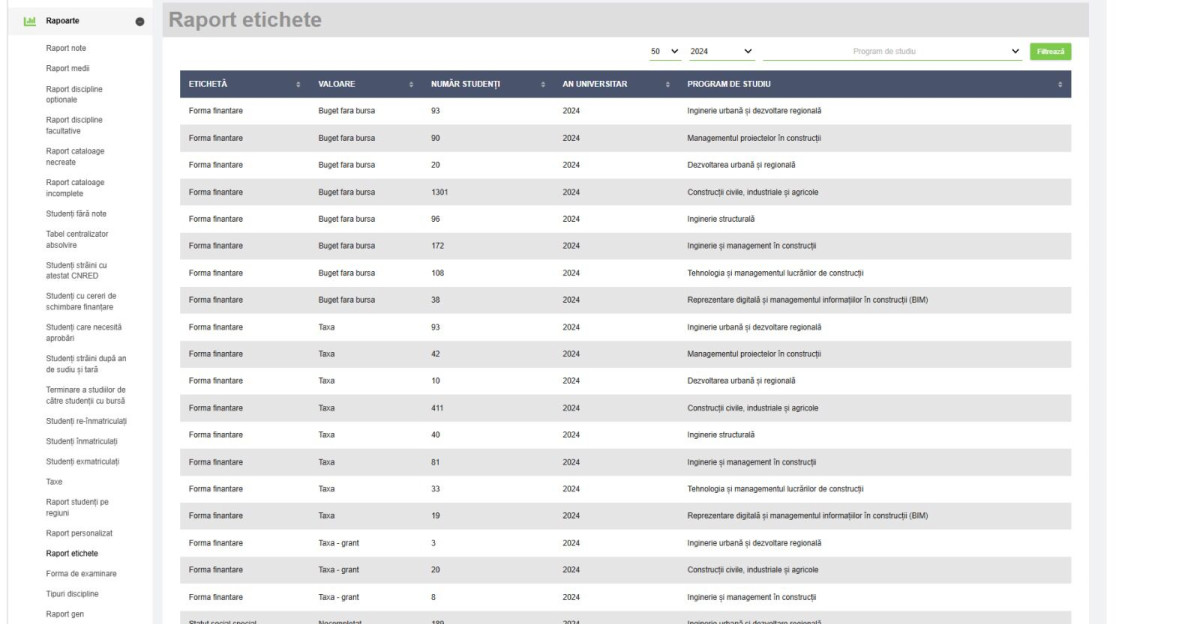Viewport: 1200px width, 624px height.
Task: Click the Rapoarte section label
Action: (63, 20)
